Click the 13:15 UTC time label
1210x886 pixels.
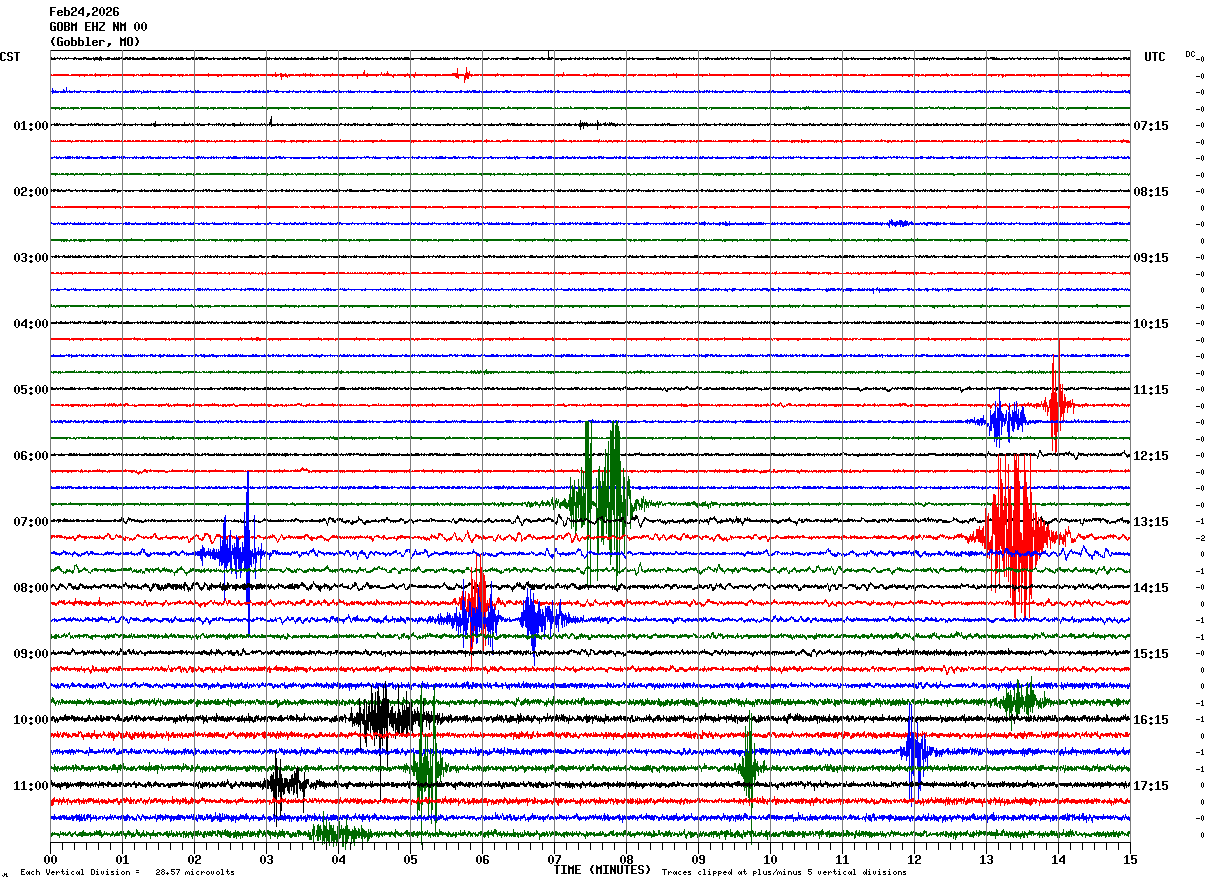1151,522
